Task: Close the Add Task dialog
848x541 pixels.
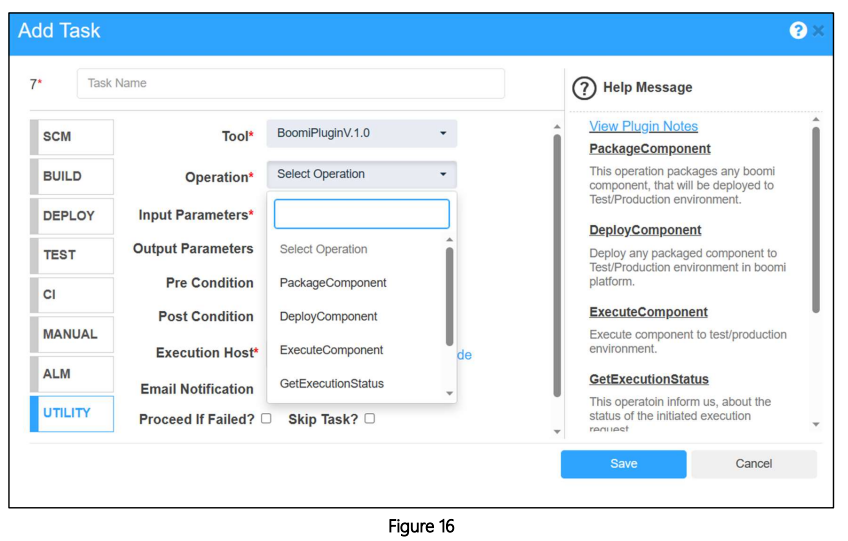Action: [818, 31]
